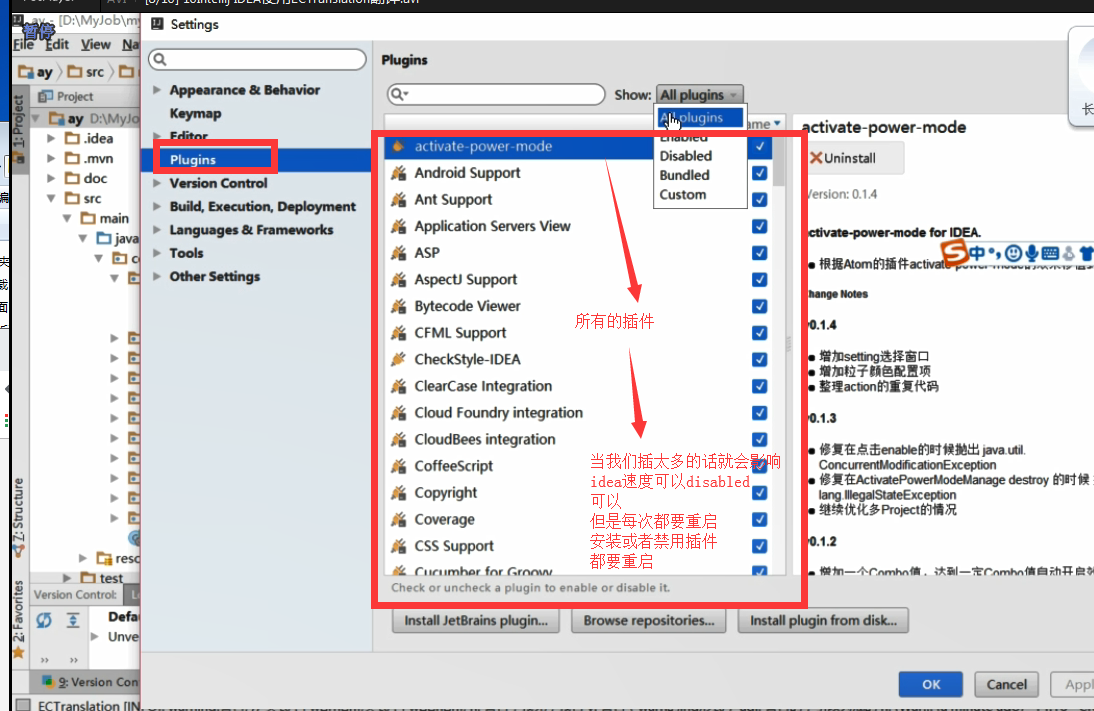This screenshot has width=1094, height=711.
Task: Click the Coverage plugin icon
Action: [x=398, y=520]
